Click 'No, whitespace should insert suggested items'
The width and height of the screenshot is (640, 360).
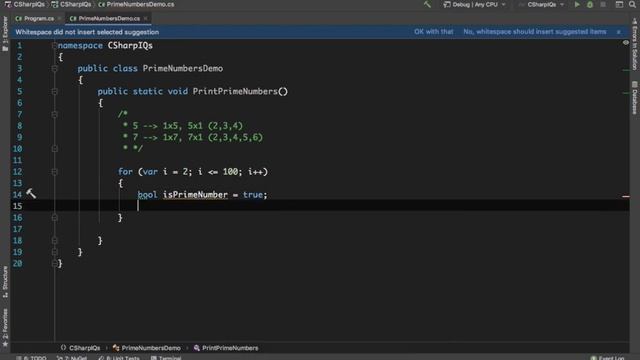[535, 32]
